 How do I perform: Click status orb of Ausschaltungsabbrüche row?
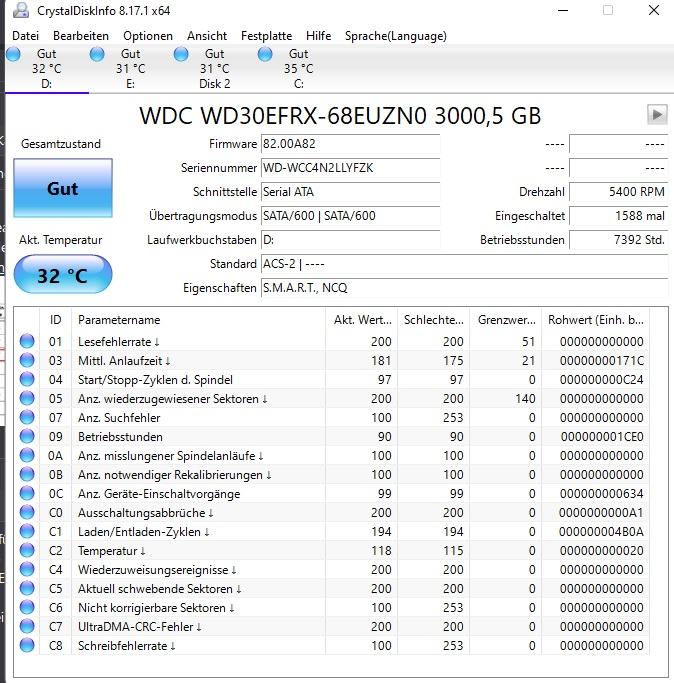(x=27, y=512)
